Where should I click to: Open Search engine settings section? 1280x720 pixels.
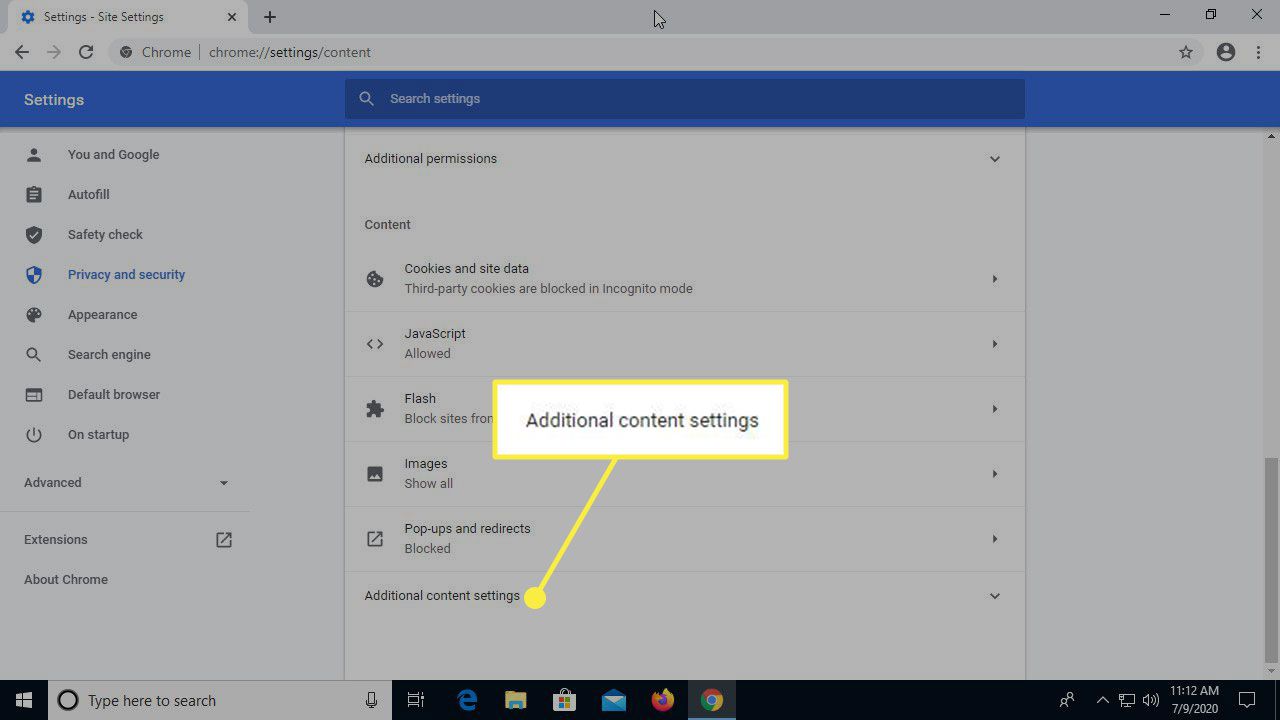click(109, 355)
